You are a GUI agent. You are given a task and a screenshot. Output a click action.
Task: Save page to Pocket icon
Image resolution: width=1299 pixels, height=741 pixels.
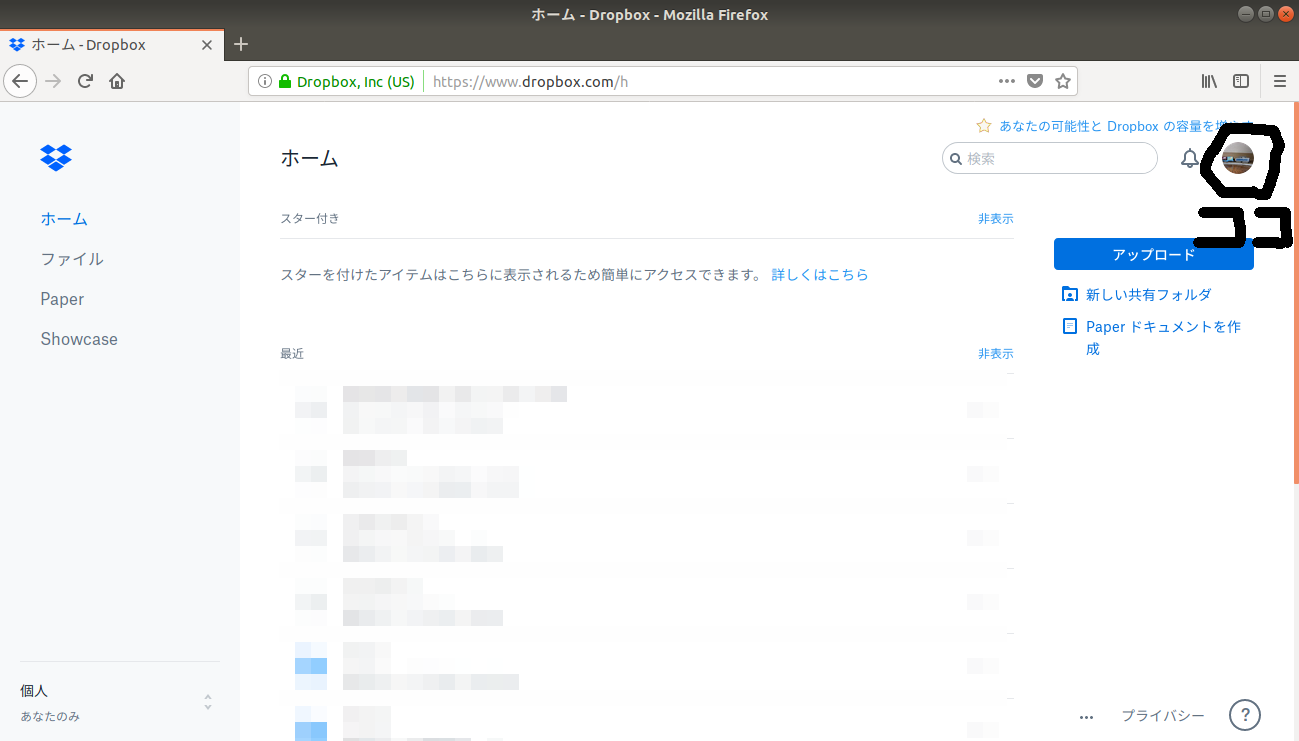pyautogui.click(x=1036, y=81)
